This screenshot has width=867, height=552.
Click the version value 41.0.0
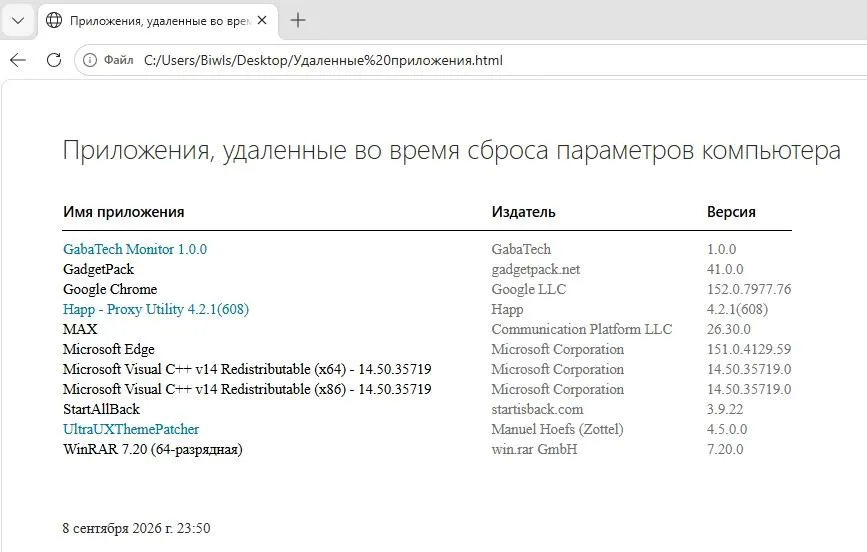coord(725,269)
